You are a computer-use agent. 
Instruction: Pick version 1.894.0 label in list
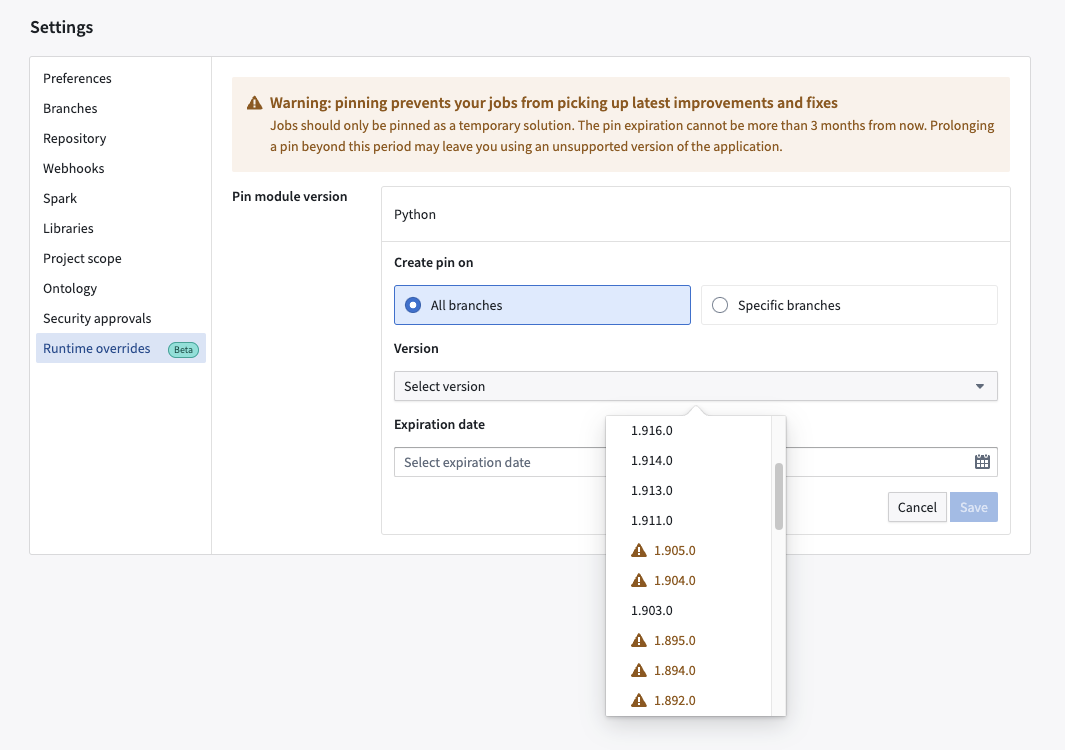[x=674, y=670]
